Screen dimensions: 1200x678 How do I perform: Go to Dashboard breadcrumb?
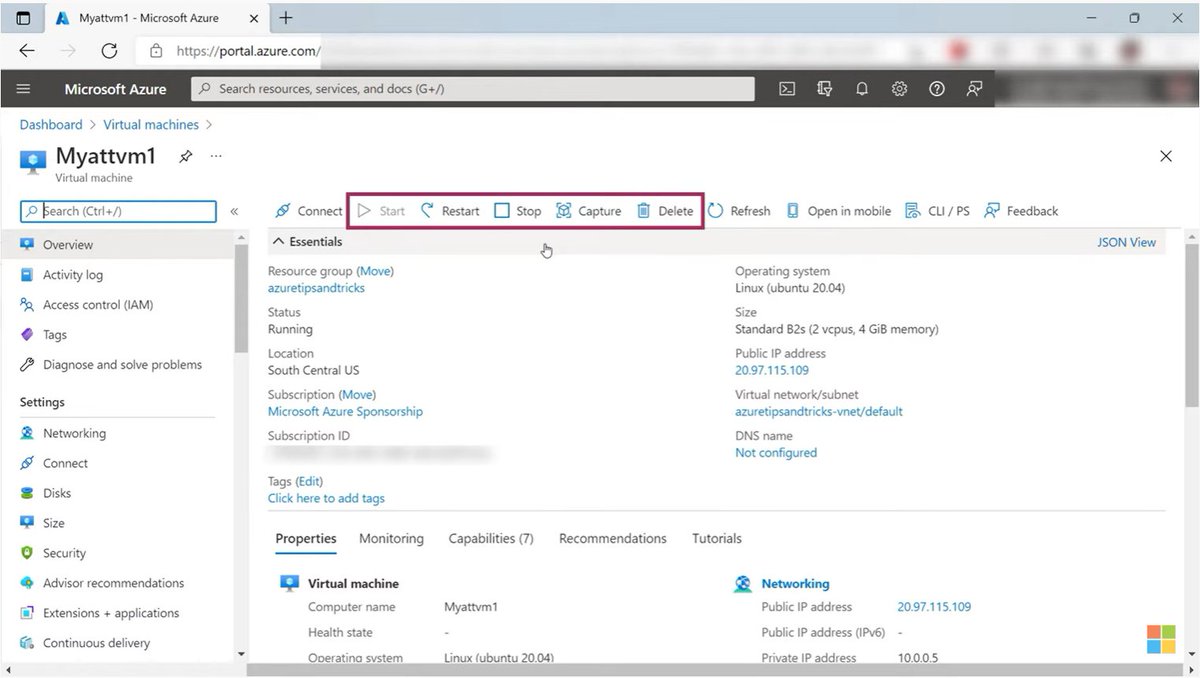[51, 125]
